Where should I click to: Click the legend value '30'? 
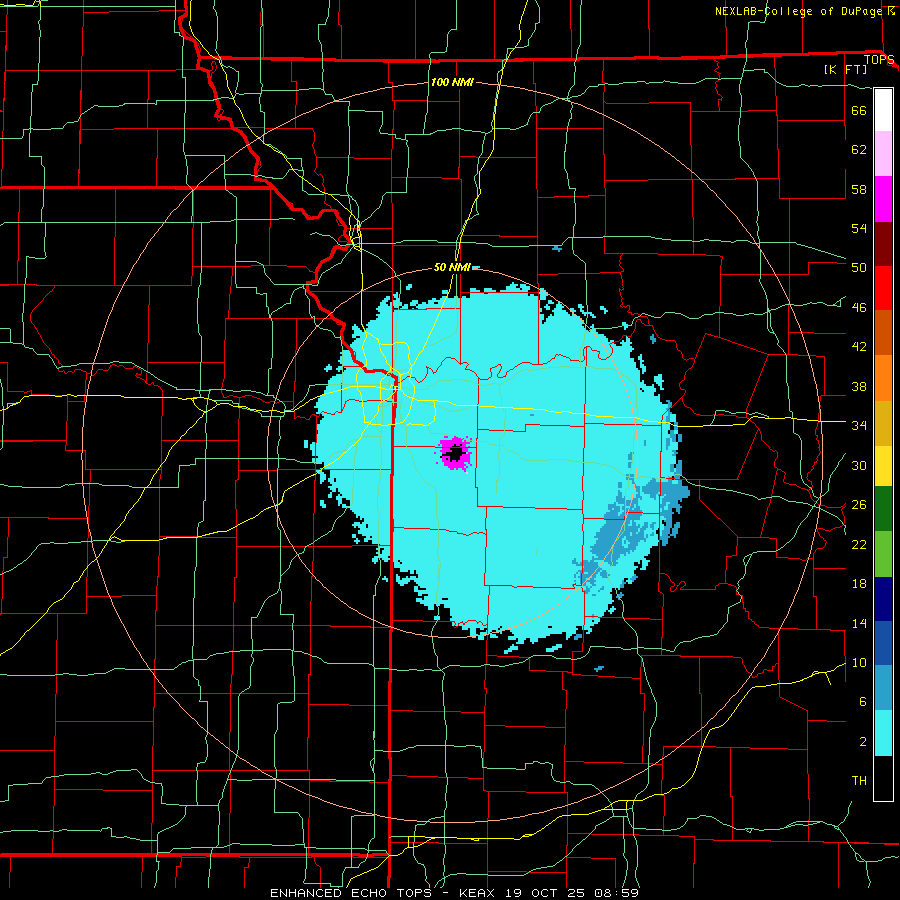pos(859,465)
